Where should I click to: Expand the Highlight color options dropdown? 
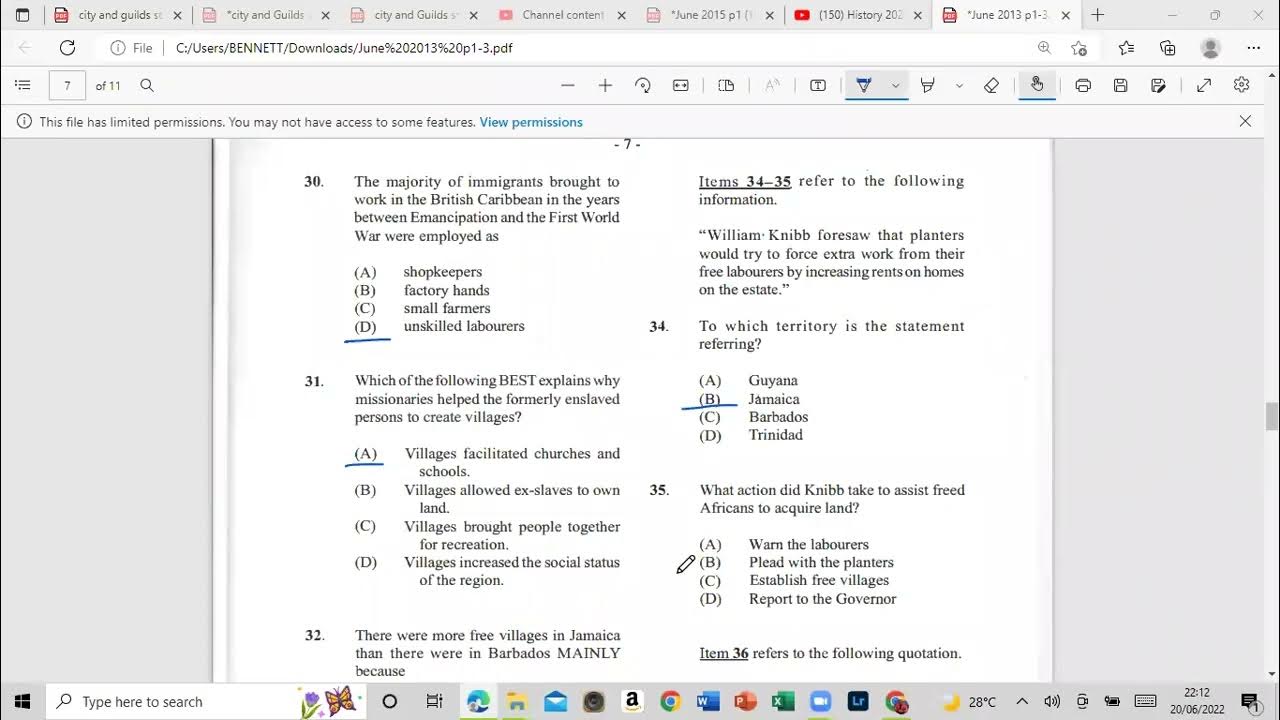click(x=959, y=86)
